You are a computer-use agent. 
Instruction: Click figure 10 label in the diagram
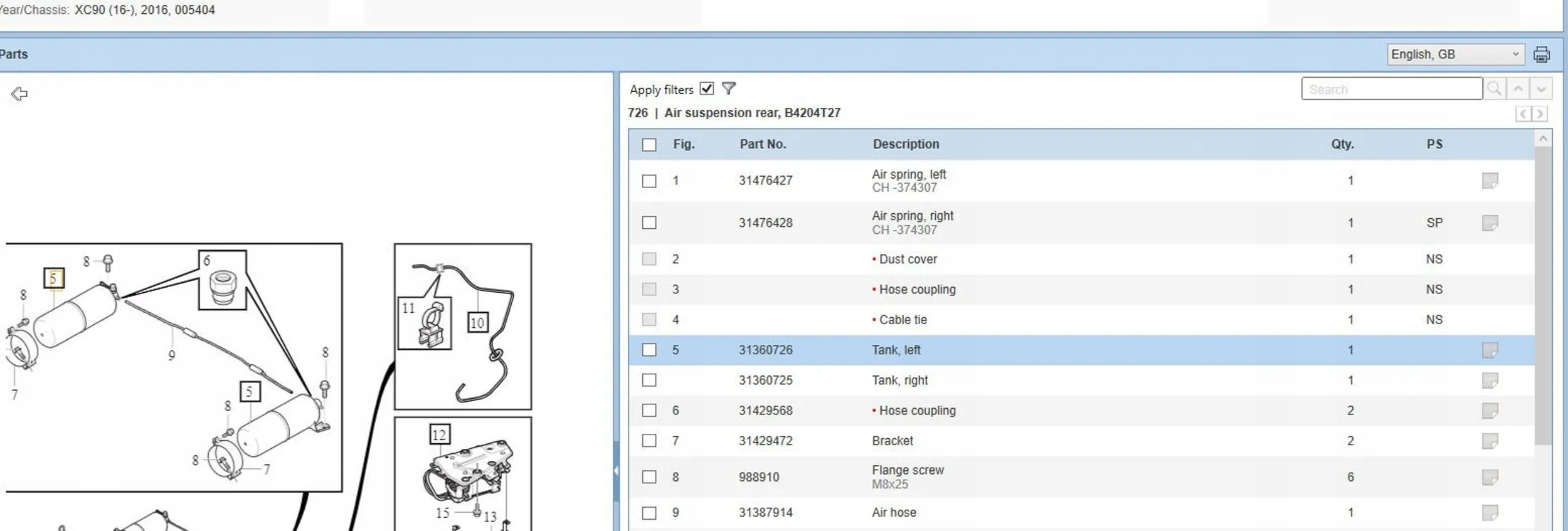click(477, 323)
